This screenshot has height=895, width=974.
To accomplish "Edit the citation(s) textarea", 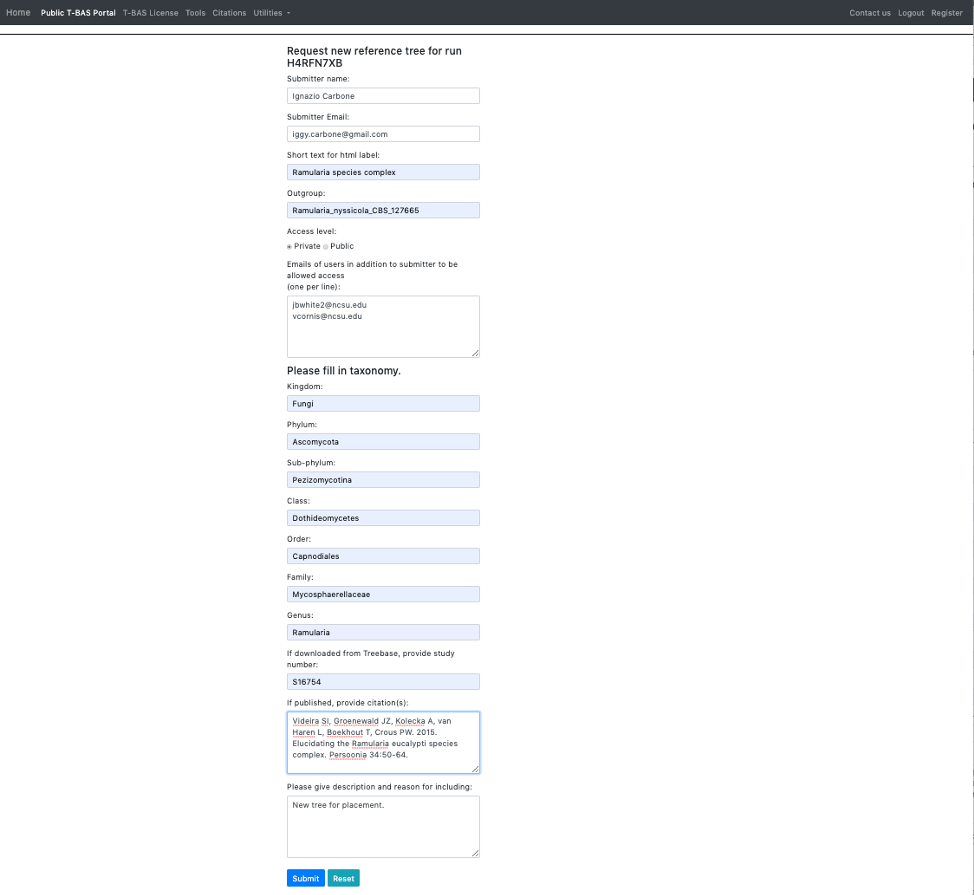I will [x=383, y=743].
